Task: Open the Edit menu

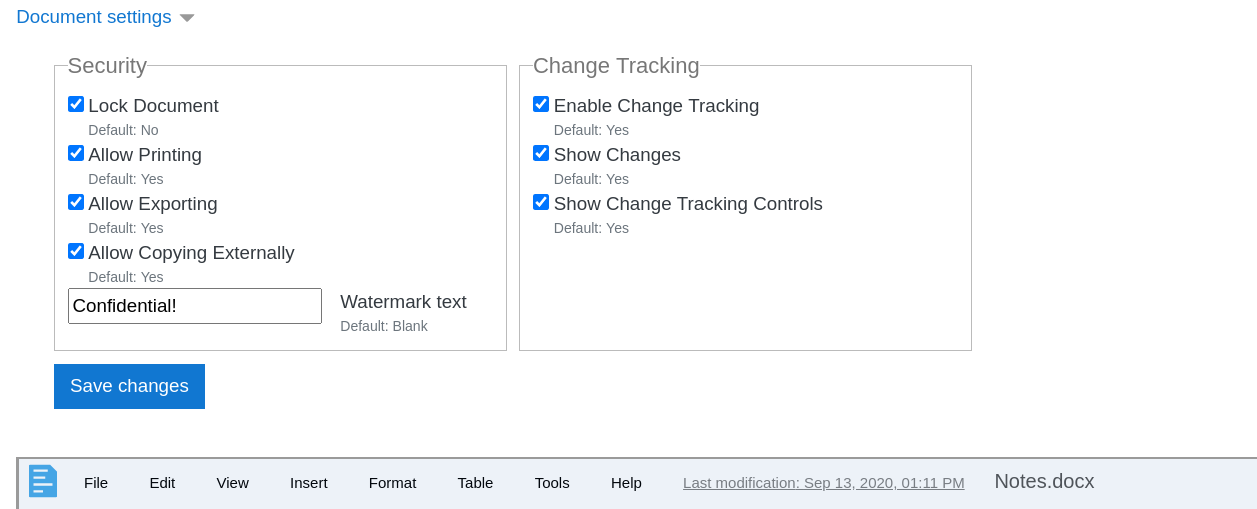Action: pyautogui.click(x=162, y=482)
